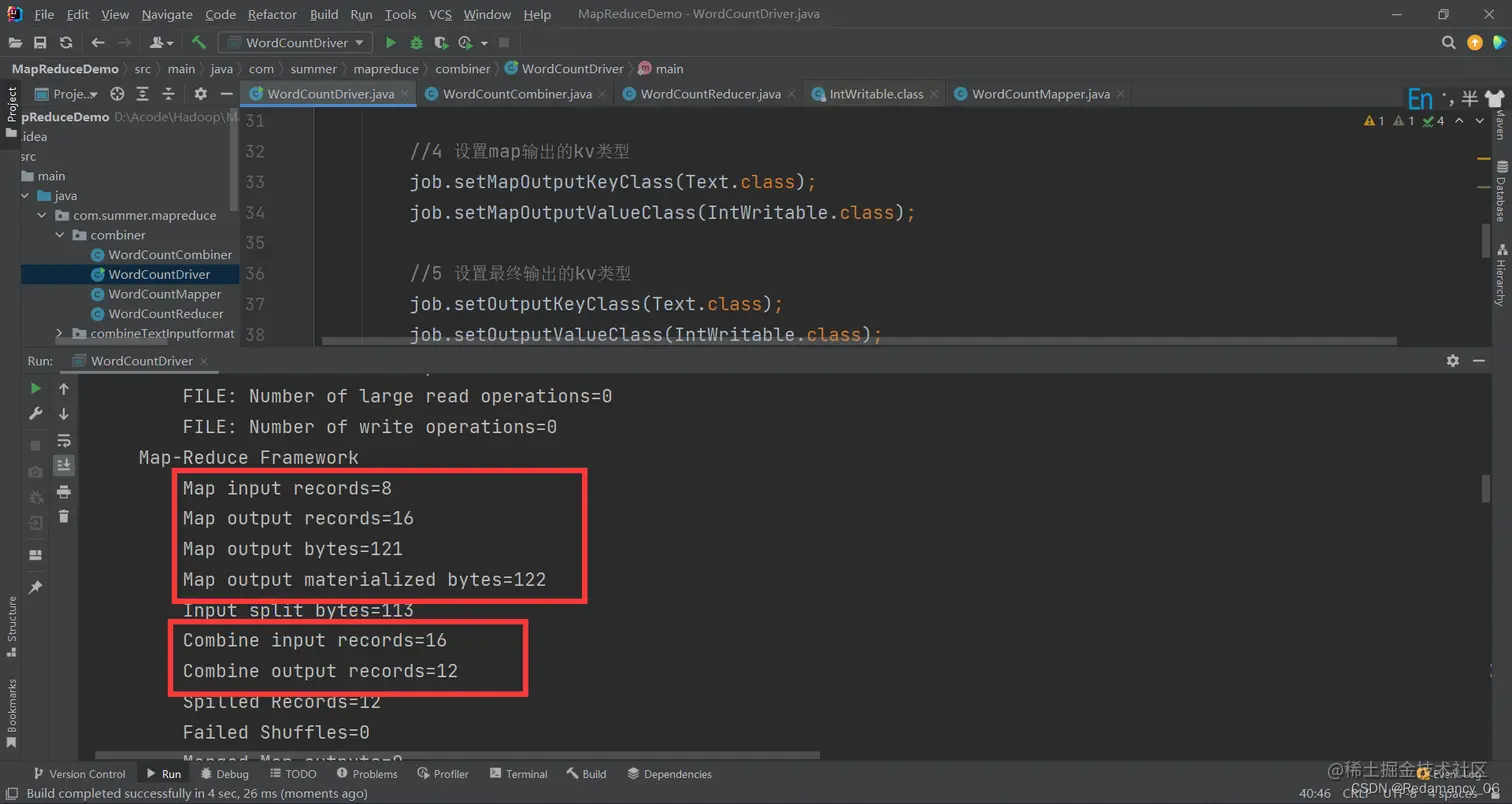Click combiner breadcrumb in navigation bar
This screenshot has width=1512, height=804.
click(463, 69)
